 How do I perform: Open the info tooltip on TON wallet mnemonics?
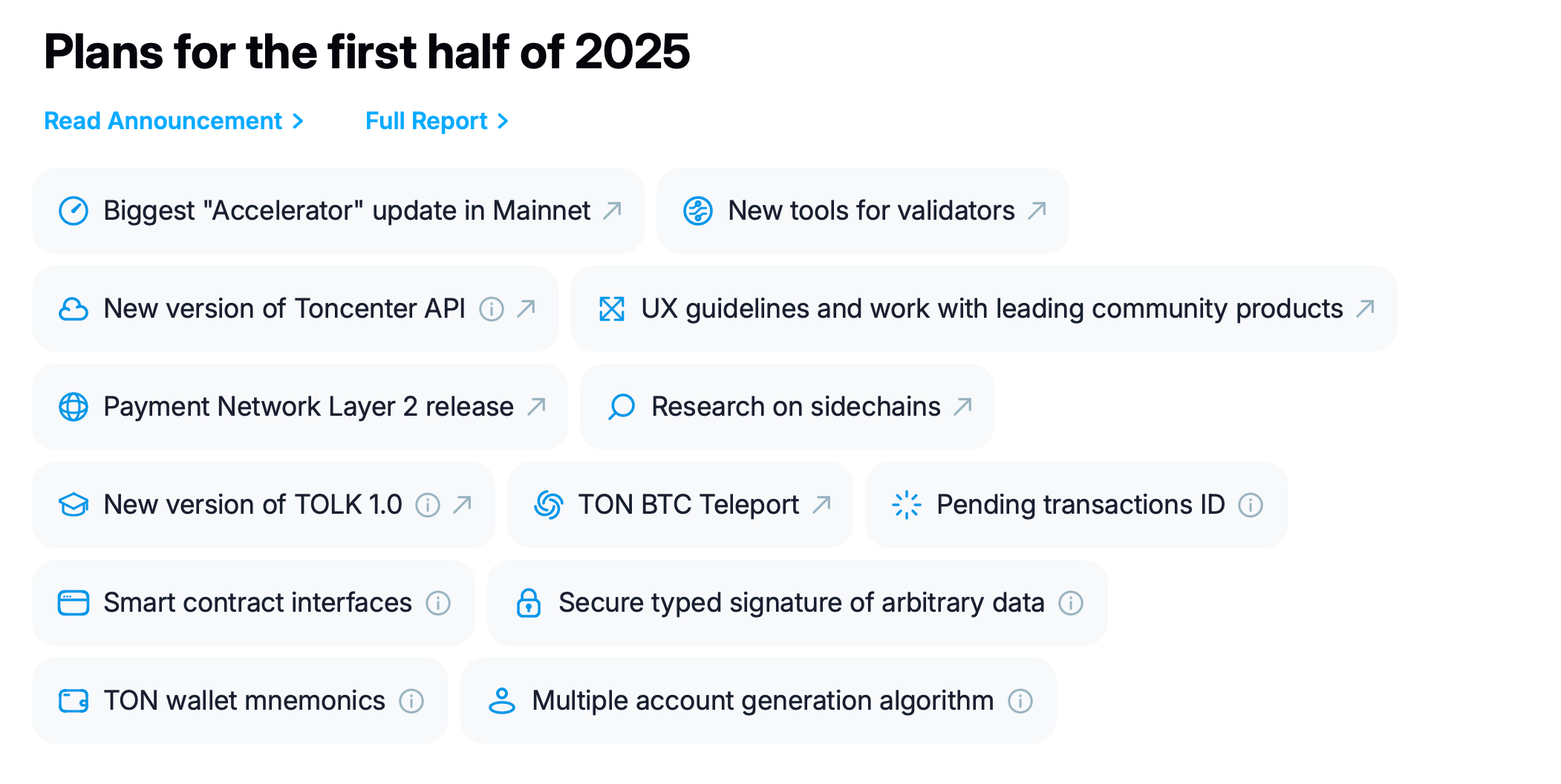[x=411, y=700]
